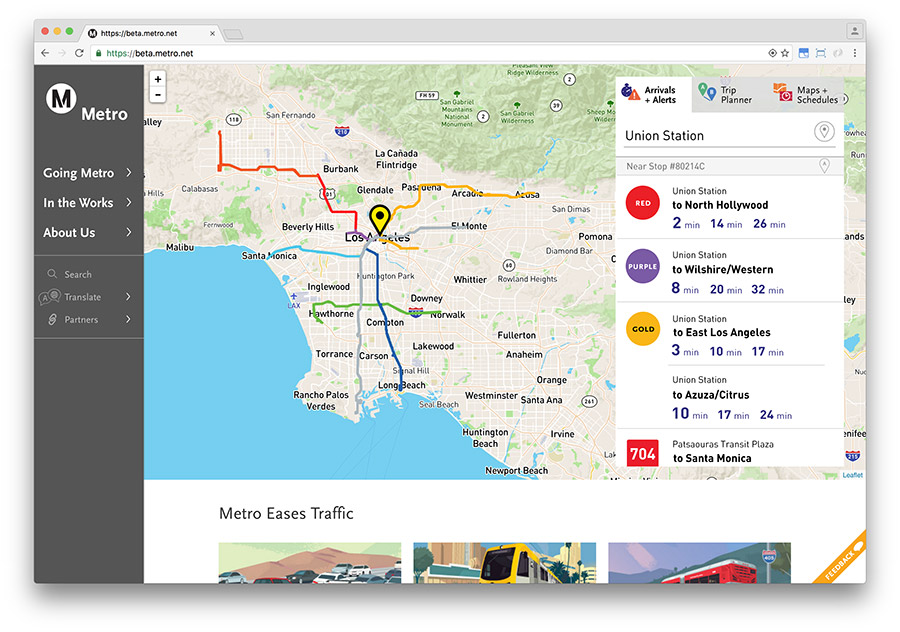Click 'to Santa Monica' arrival entry
Screen dimensions: 900x632
(712, 458)
